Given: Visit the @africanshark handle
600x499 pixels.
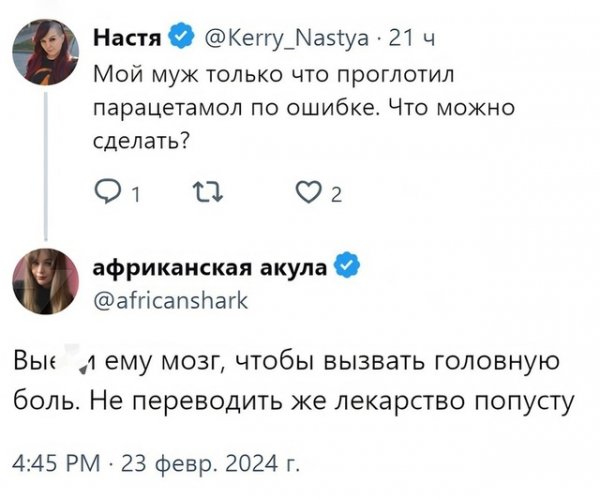Looking at the screenshot, I should 163,297.
